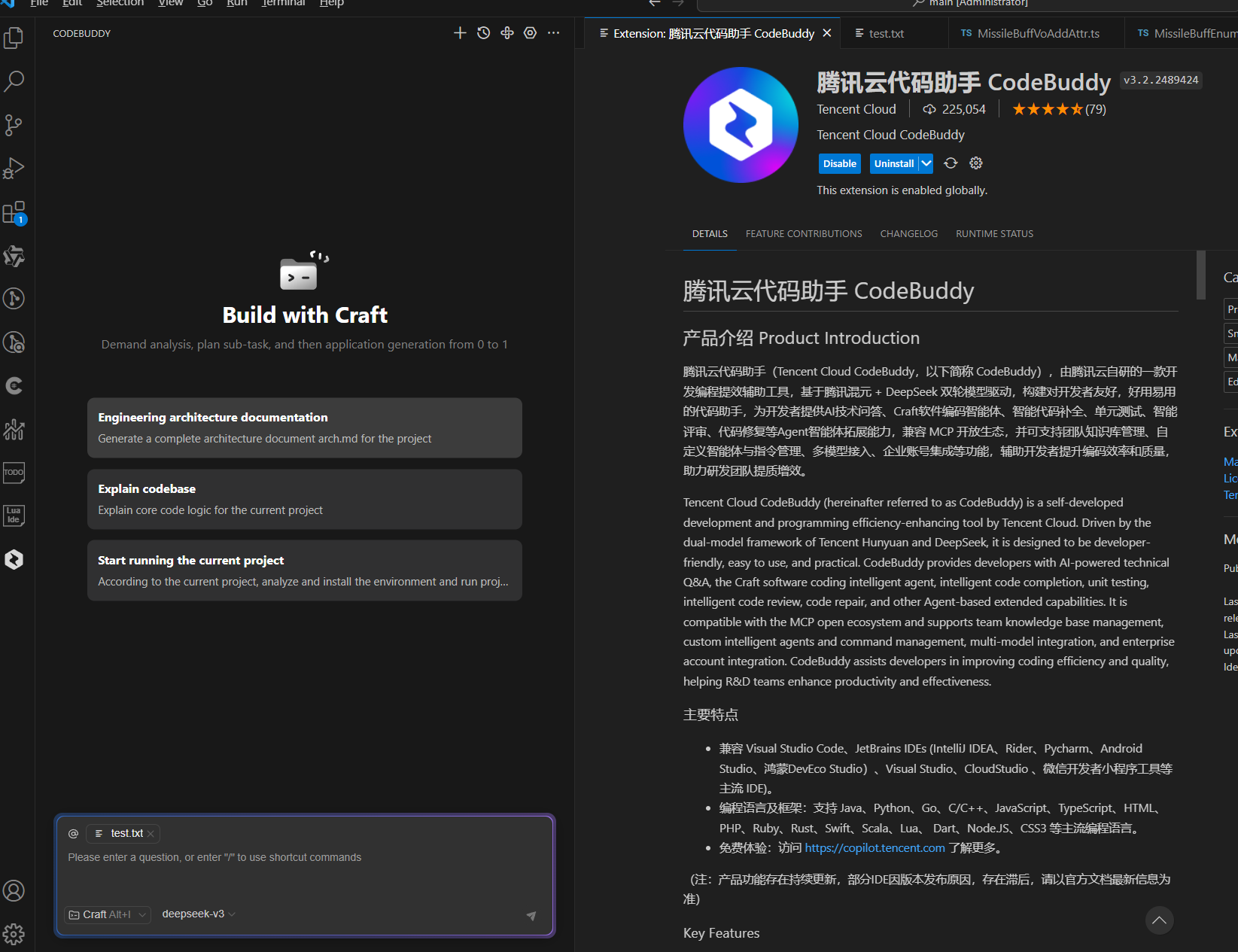
Task: Close the Extension CodeBuddy editor tab
Action: coord(827,33)
